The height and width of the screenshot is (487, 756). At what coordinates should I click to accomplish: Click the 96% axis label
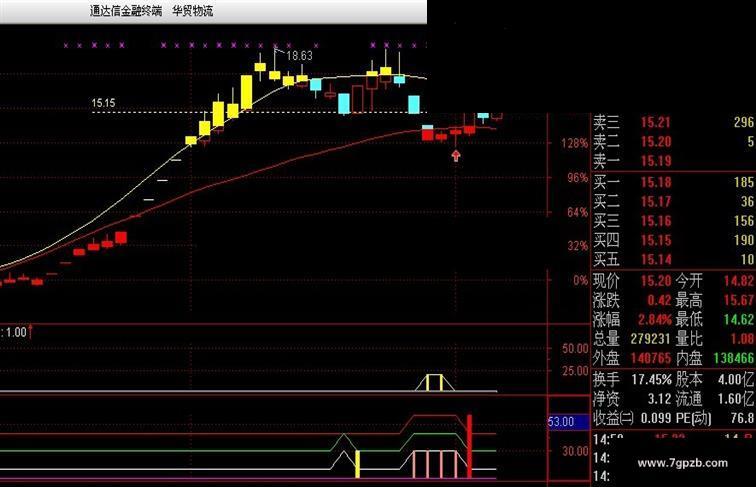578,178
